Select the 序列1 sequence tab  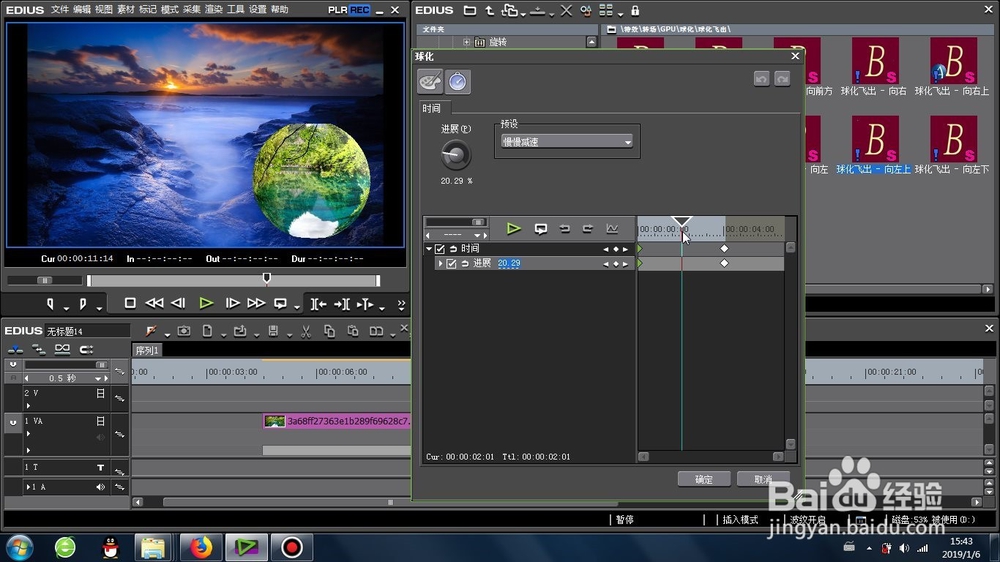(147, 350)
